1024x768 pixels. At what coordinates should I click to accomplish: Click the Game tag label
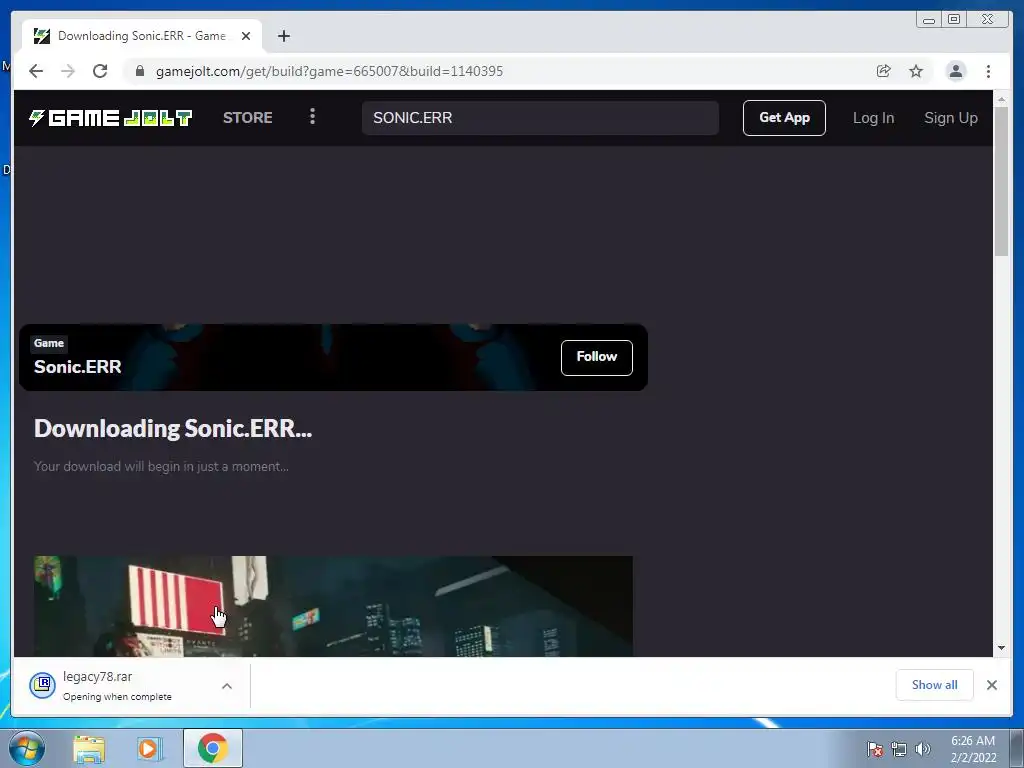click(x=49, y=343)
